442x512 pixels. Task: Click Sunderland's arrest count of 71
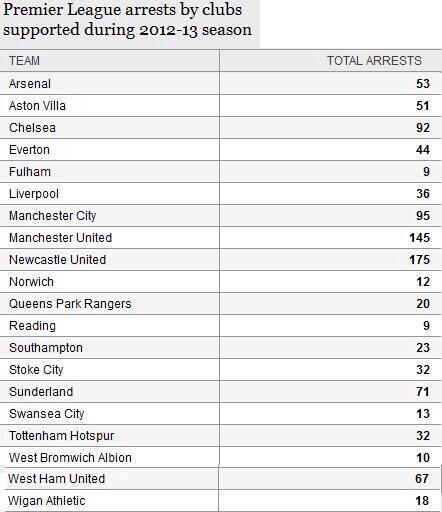(x=423, y=392)
